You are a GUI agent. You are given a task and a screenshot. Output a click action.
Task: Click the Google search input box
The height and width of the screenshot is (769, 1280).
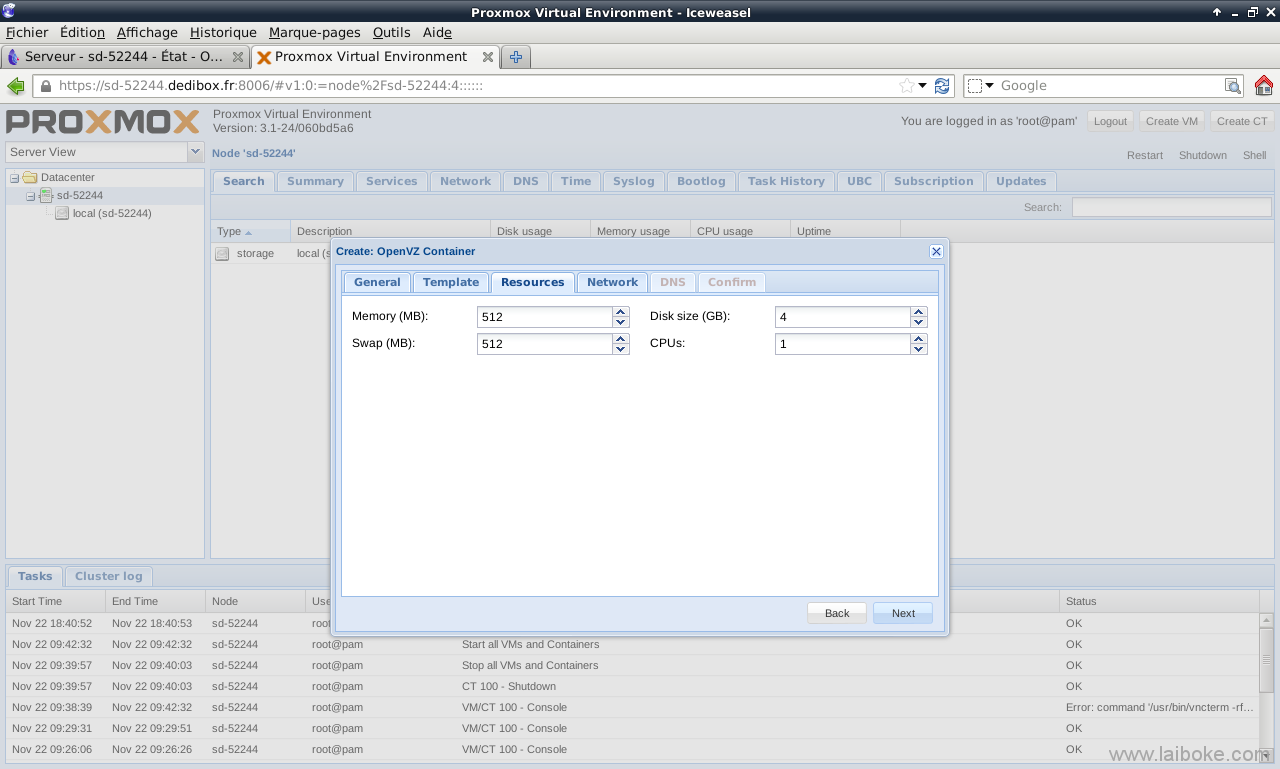[1110, 86]
